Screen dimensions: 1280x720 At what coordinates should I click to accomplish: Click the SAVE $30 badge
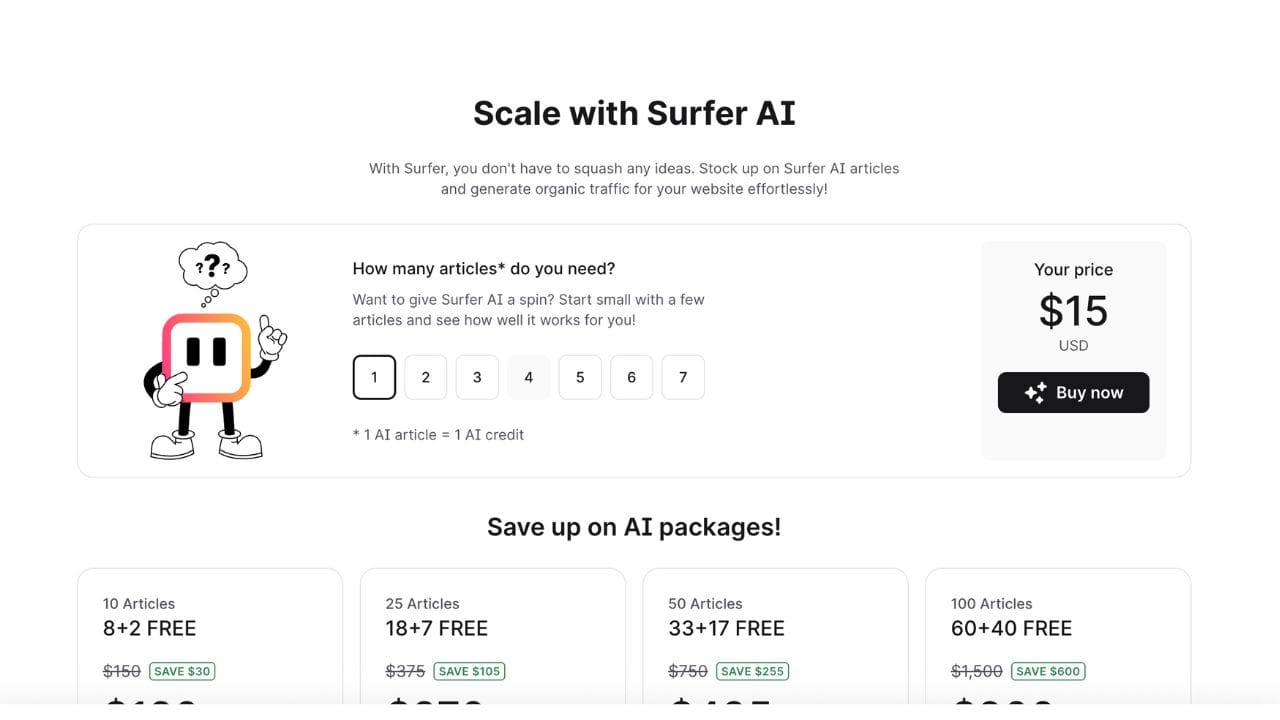click(182, 671)
